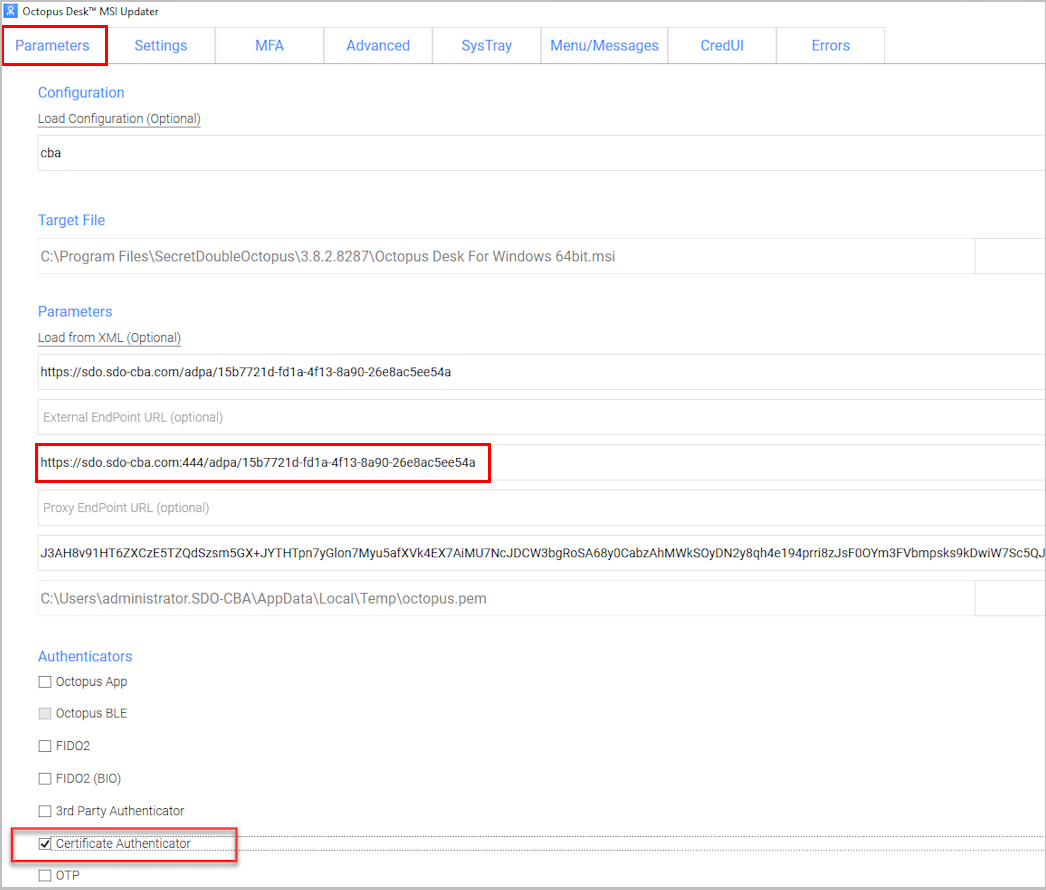Click the Load Configuration (Optional) link
The image size is (1046, 890).
[x=119, y=119]
